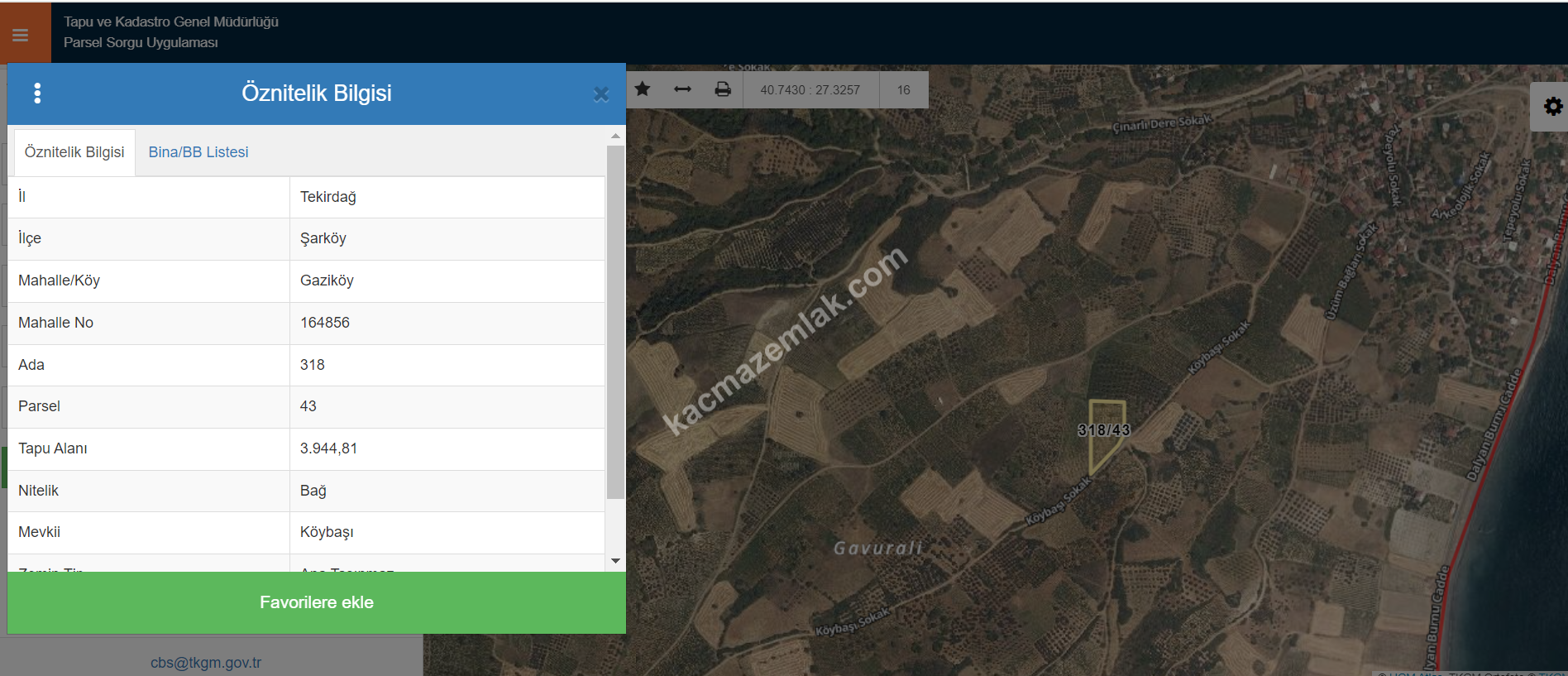Select the Öznitelik Bilgisi tab
This screenshot has height=676, width=1568.
click(74, 152)
